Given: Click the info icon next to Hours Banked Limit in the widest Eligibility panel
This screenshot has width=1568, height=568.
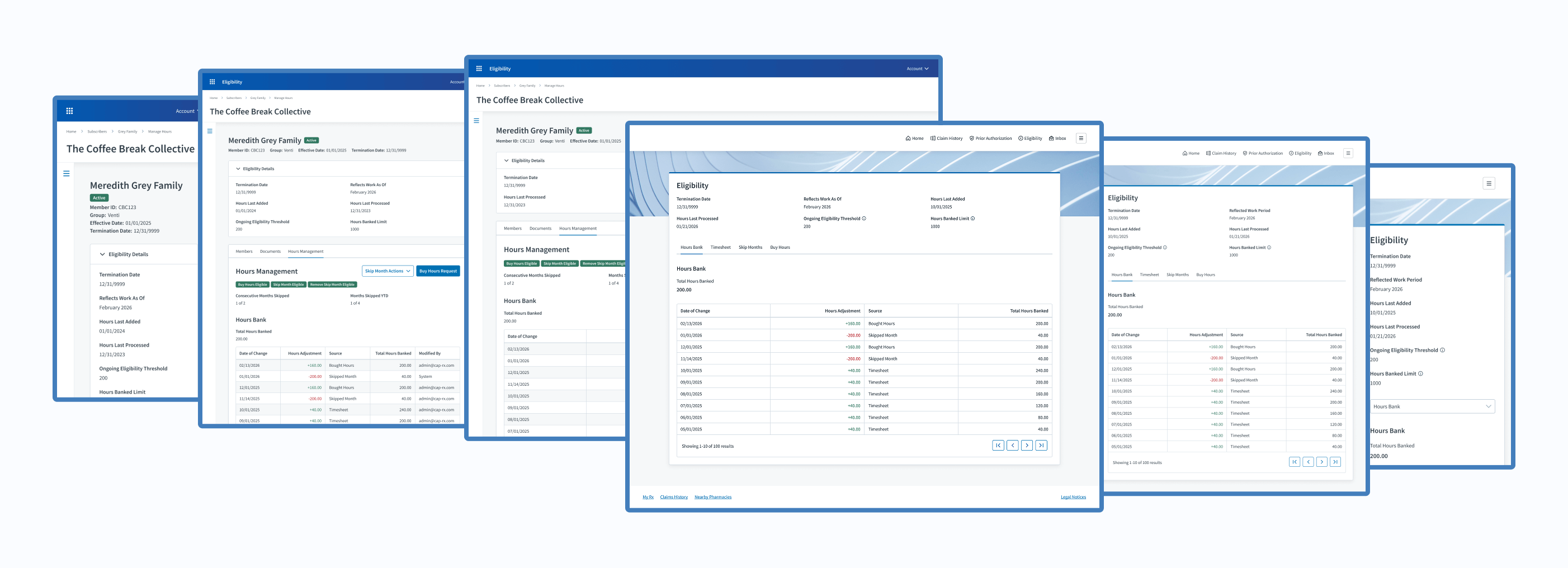Looking at the screenshot, I should [972, 219].
